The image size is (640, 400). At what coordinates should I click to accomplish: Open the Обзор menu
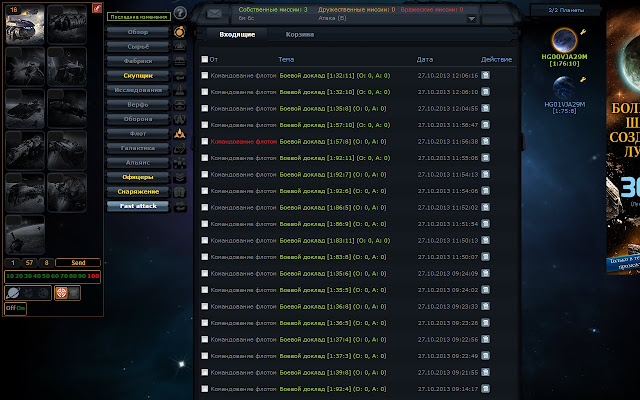138,32
